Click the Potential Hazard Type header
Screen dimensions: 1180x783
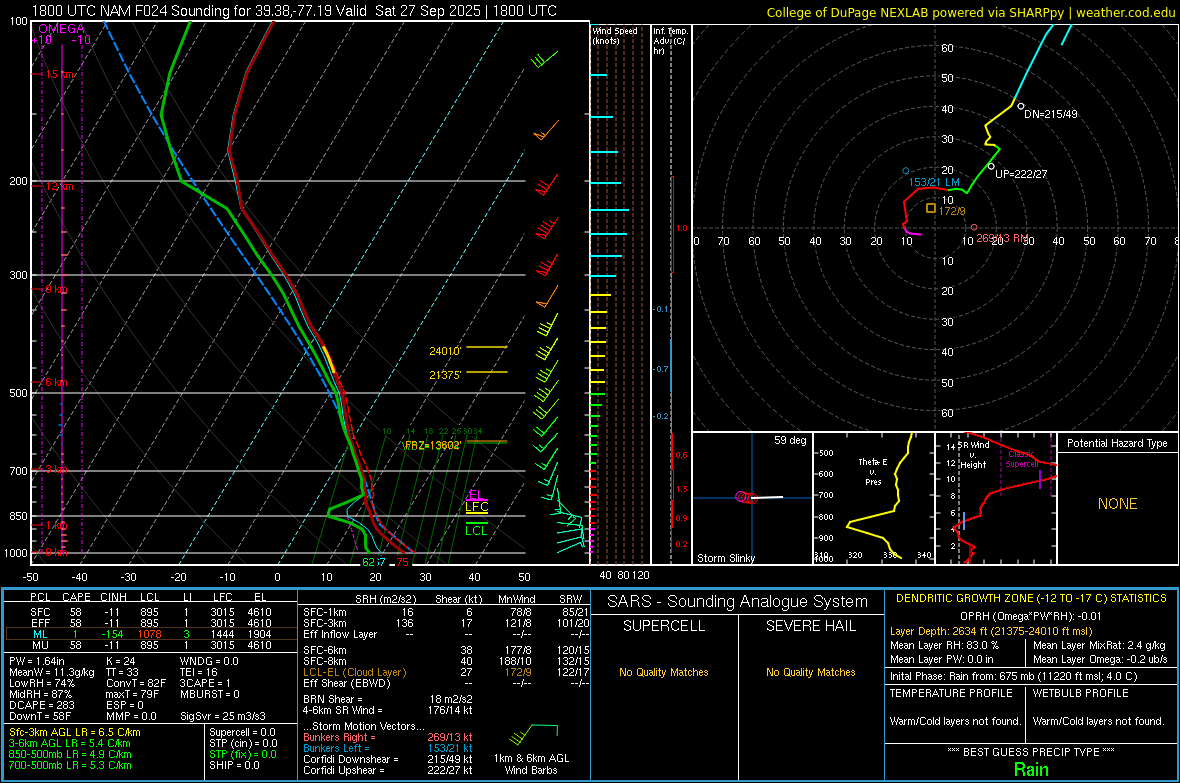pos(1117,443)
